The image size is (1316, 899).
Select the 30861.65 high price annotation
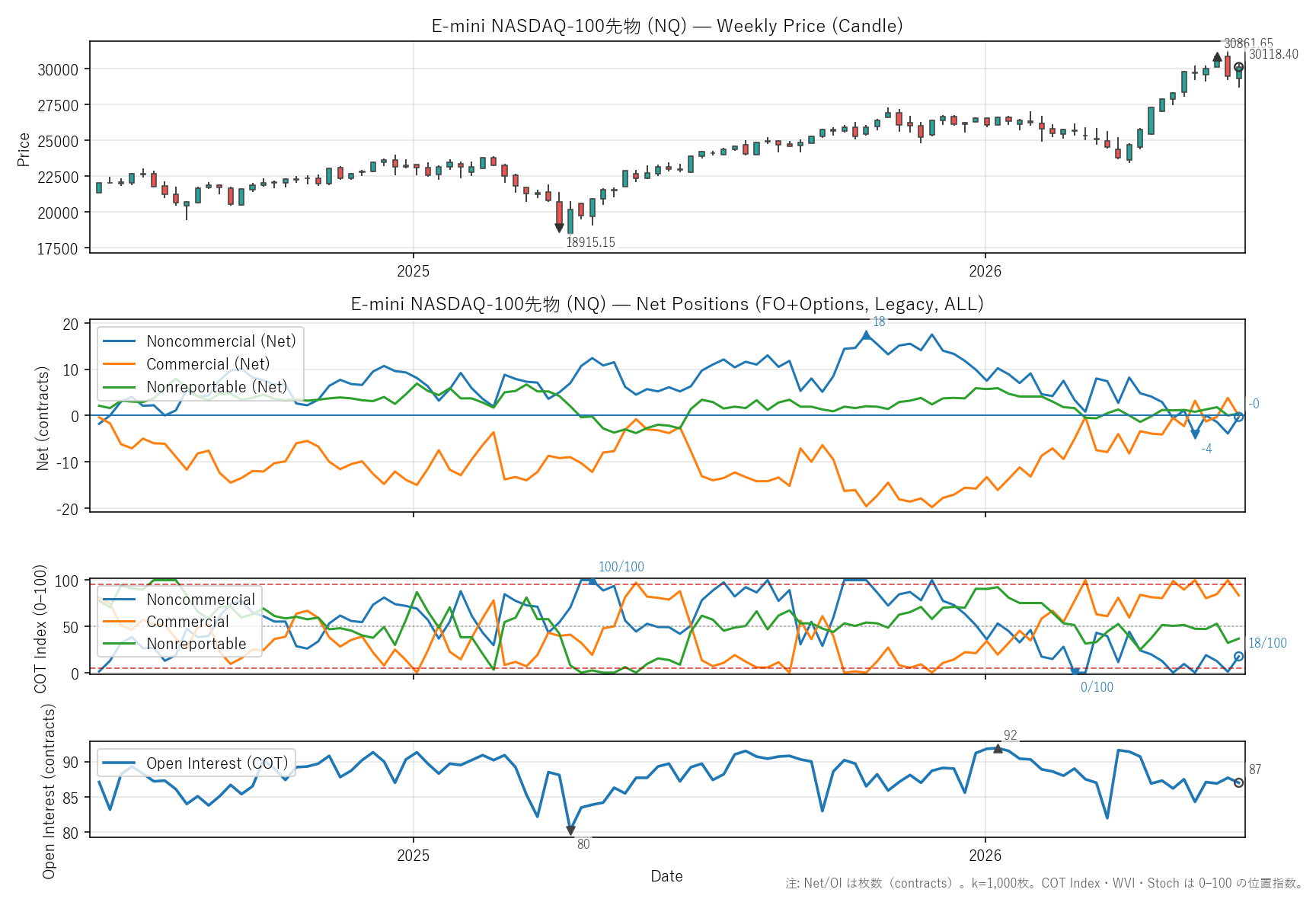point(1248,43)
